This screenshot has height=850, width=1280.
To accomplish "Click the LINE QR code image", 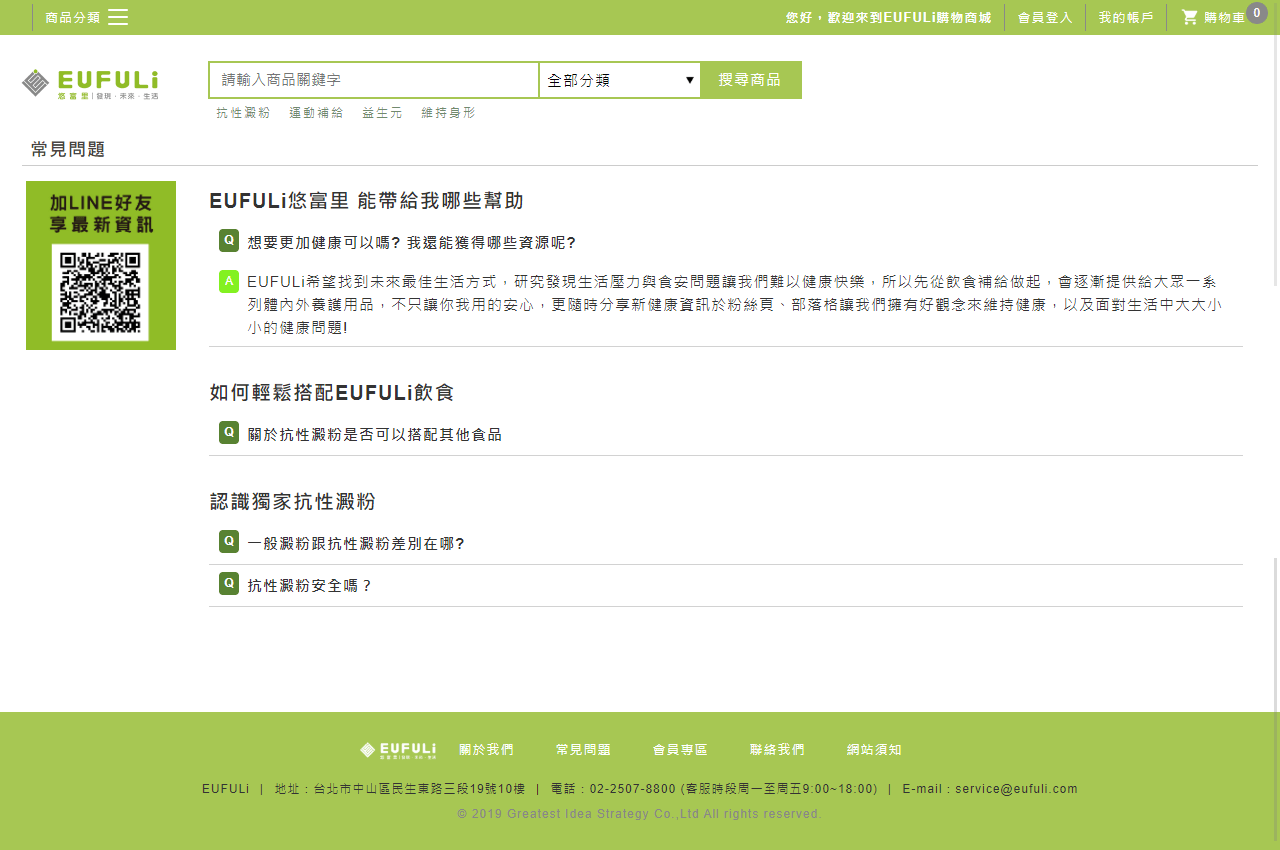I will 100,292.
